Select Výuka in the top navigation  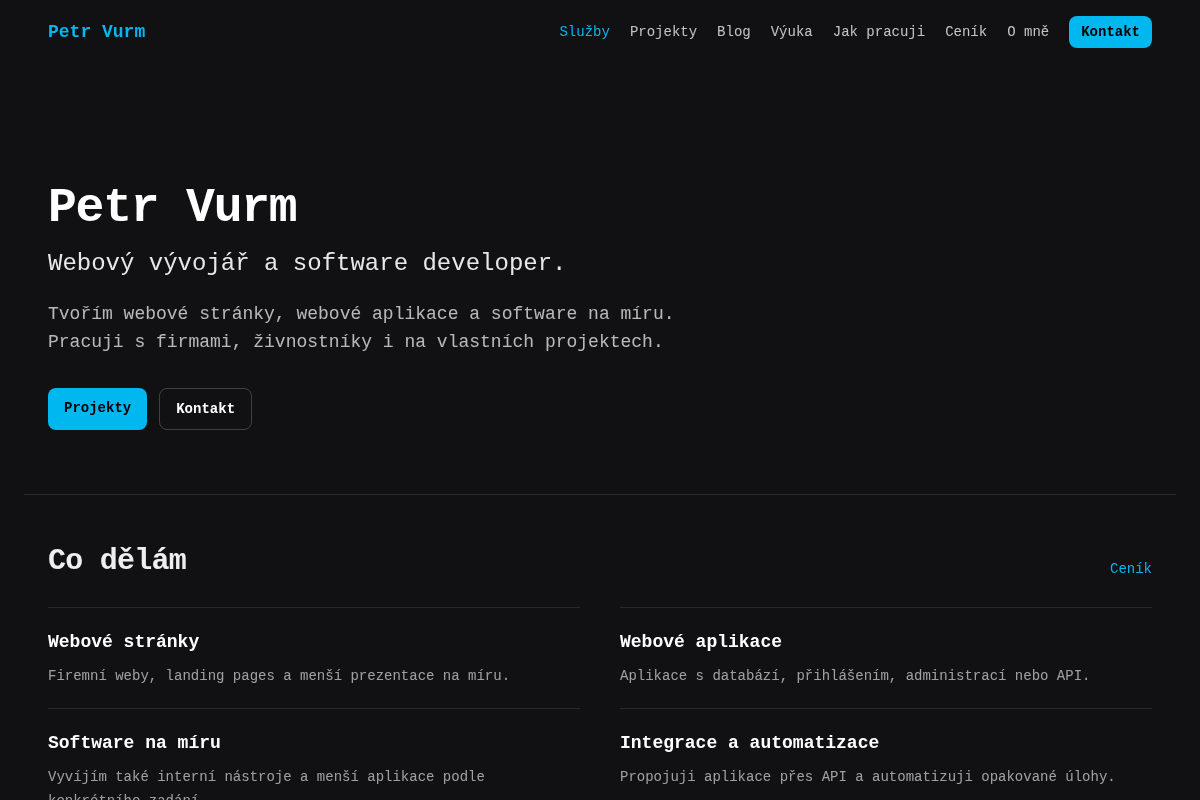pos(792,32)
